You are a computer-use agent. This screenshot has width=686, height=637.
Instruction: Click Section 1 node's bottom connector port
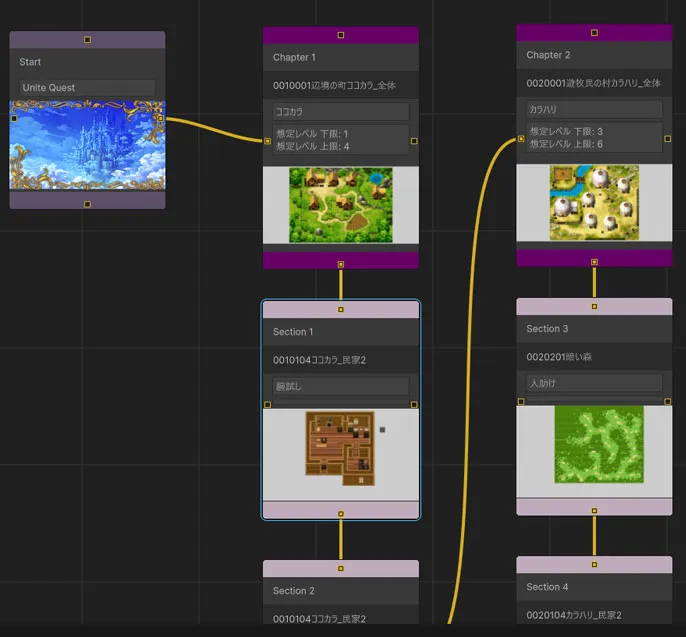(341, 514)
